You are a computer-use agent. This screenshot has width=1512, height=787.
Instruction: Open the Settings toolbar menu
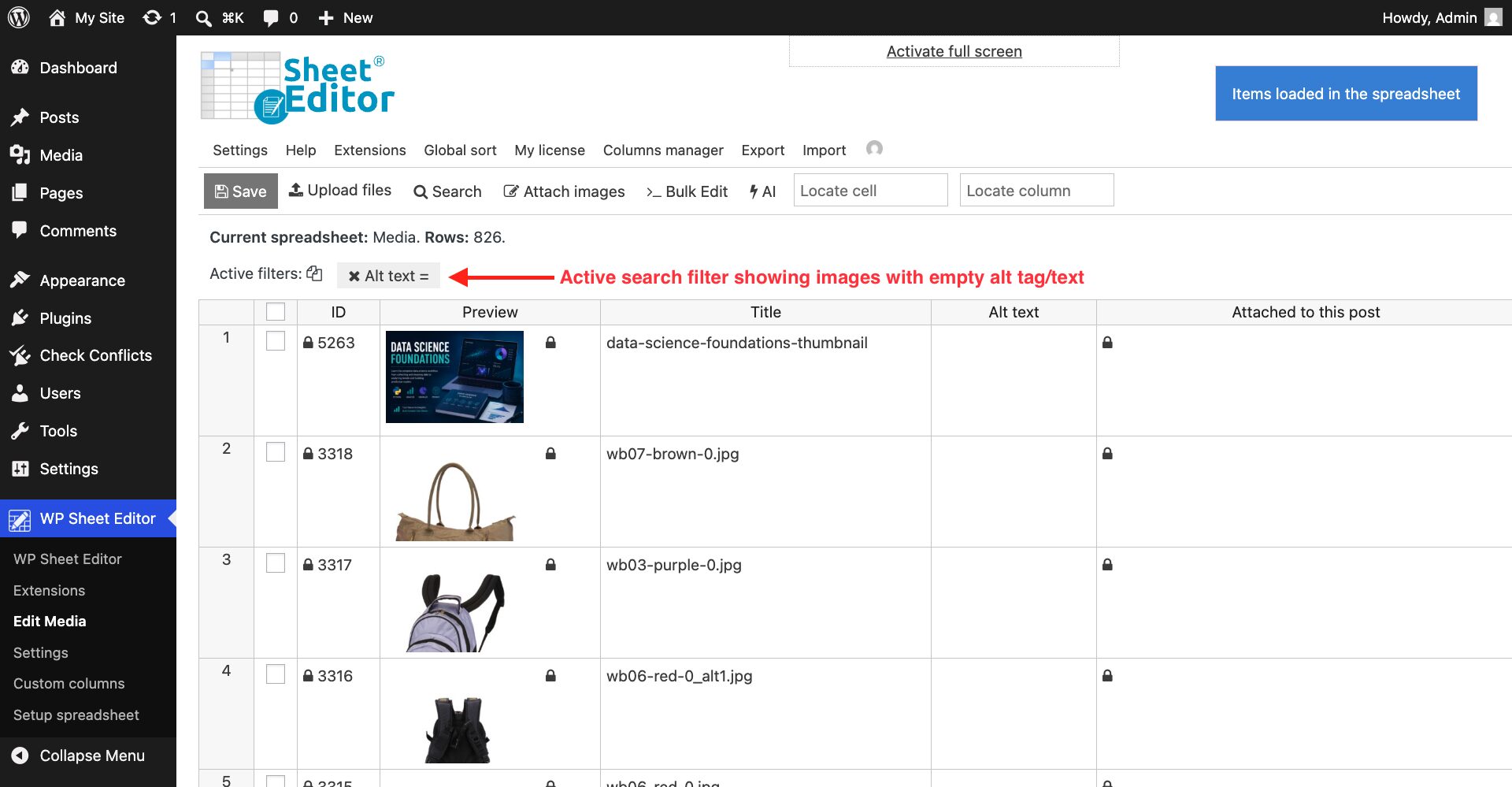click(240, 150)
